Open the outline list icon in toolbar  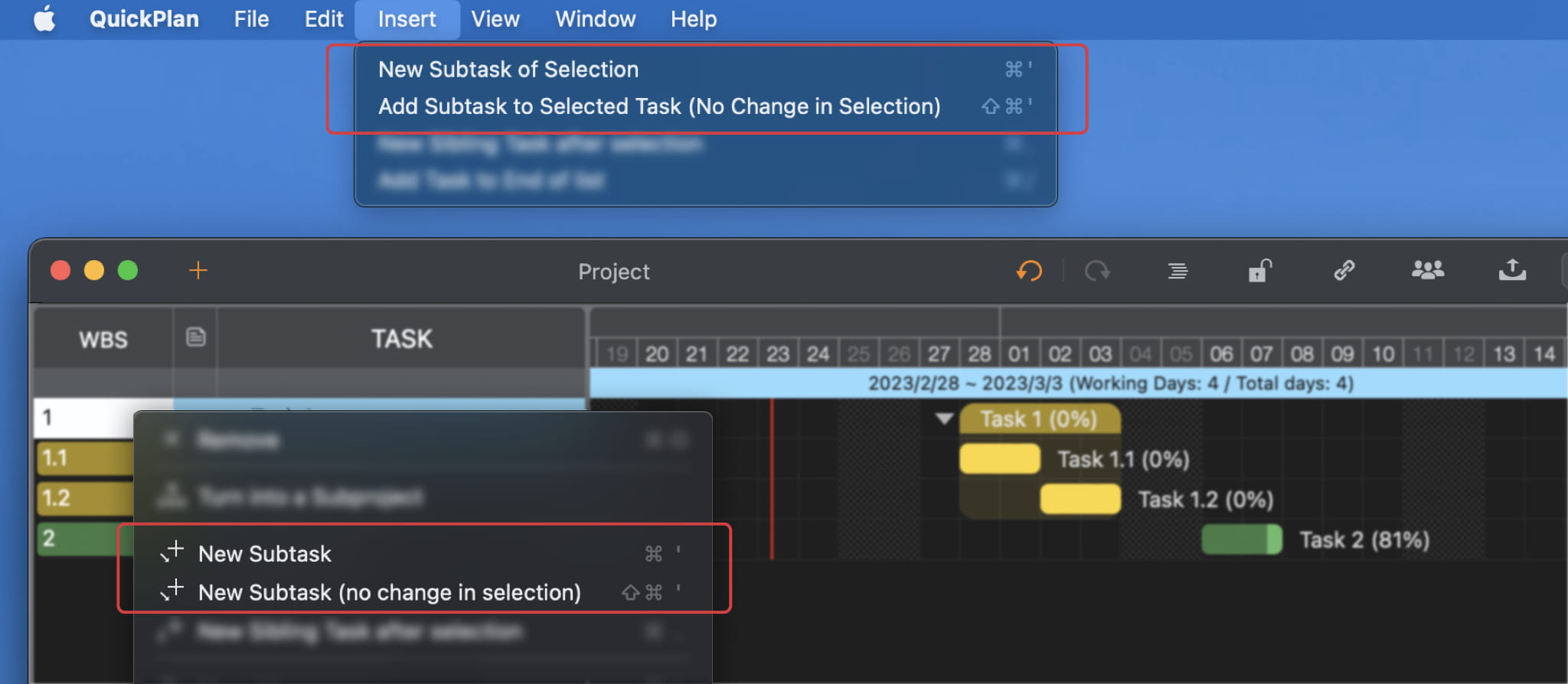pos(1178,271)
